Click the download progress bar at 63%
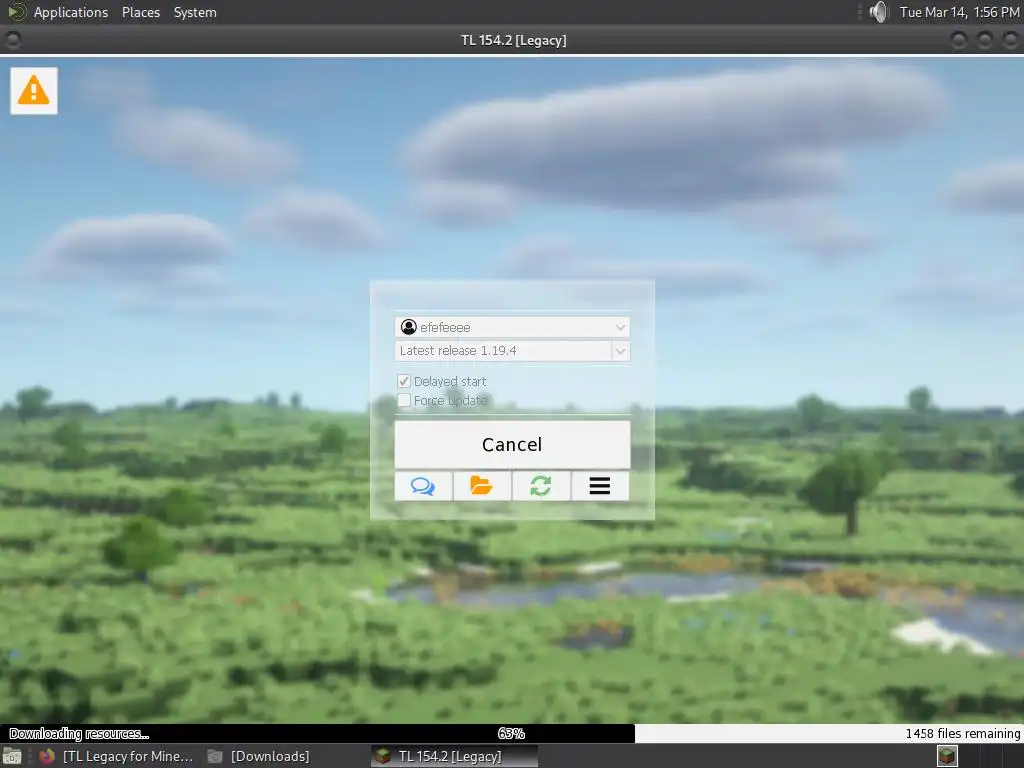Screen dimensions: 1024x768 point(512,733)
